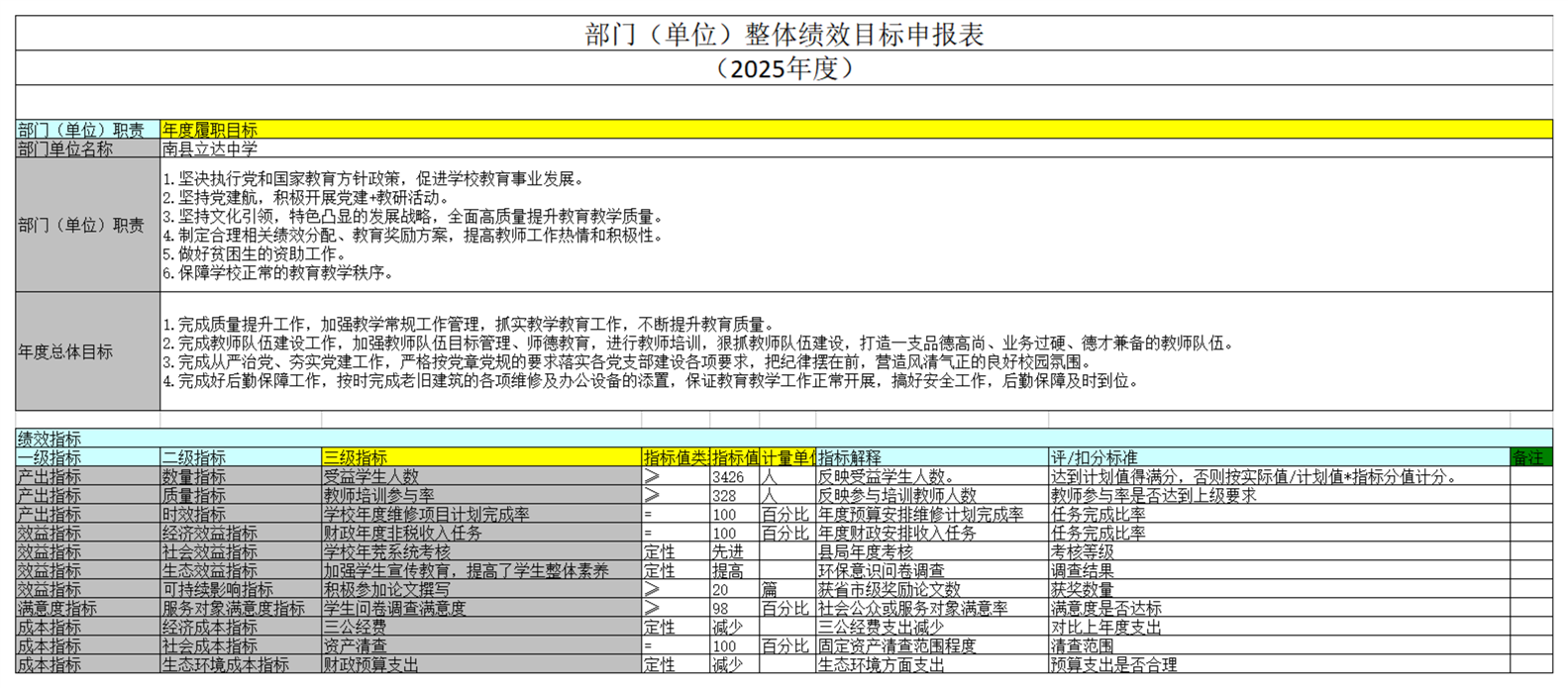Click the line starting "4.完成好后勤保障工作"

point(651,381)
